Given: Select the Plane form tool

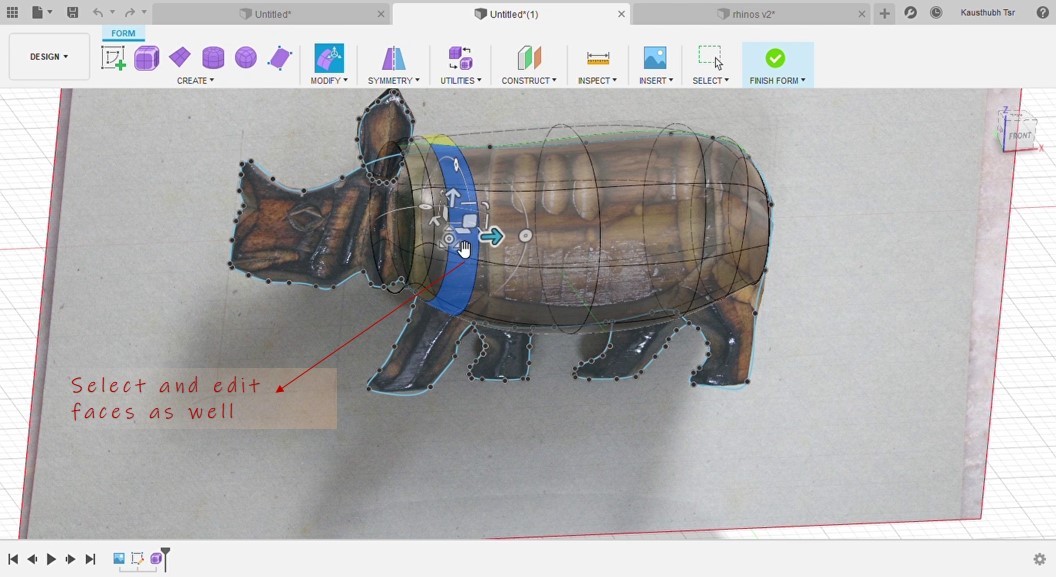Looking at the screenshot, I should pyautogui.click(x=180, y=58).
